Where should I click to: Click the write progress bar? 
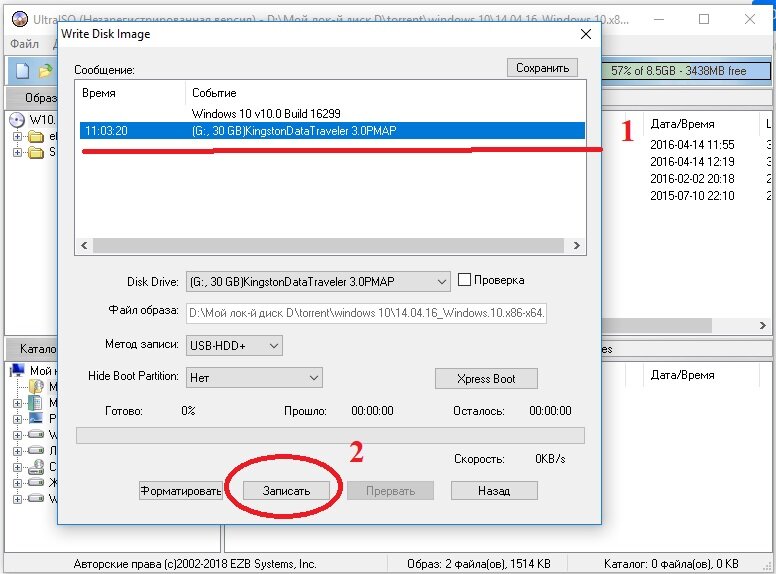[x=330, y=435]
